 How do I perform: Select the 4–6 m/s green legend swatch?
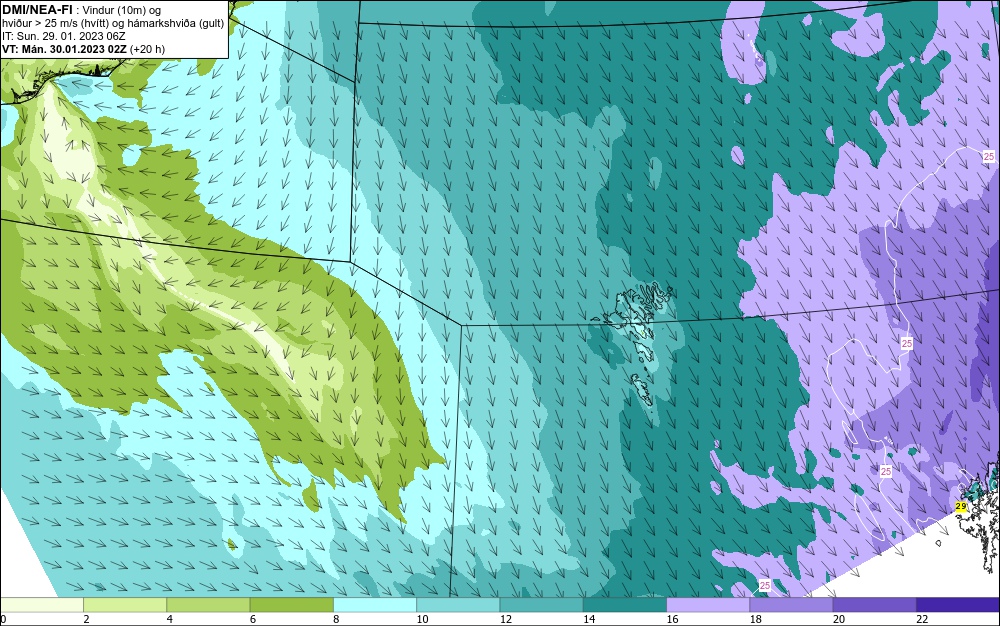208,604
